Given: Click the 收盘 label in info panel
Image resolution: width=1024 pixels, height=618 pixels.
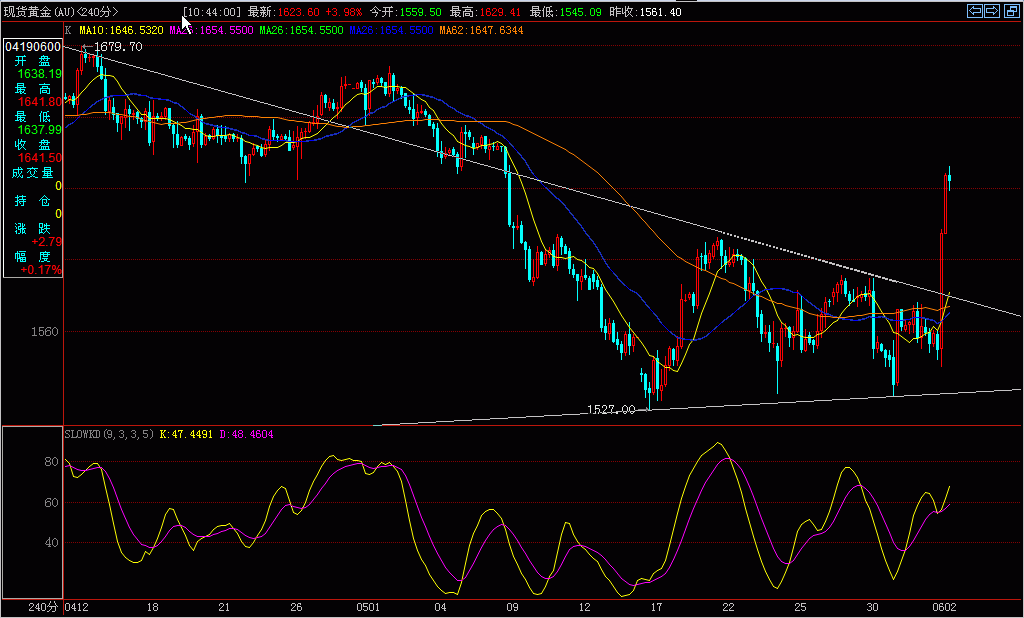Looking at the screenshot, I should (33, 144).
